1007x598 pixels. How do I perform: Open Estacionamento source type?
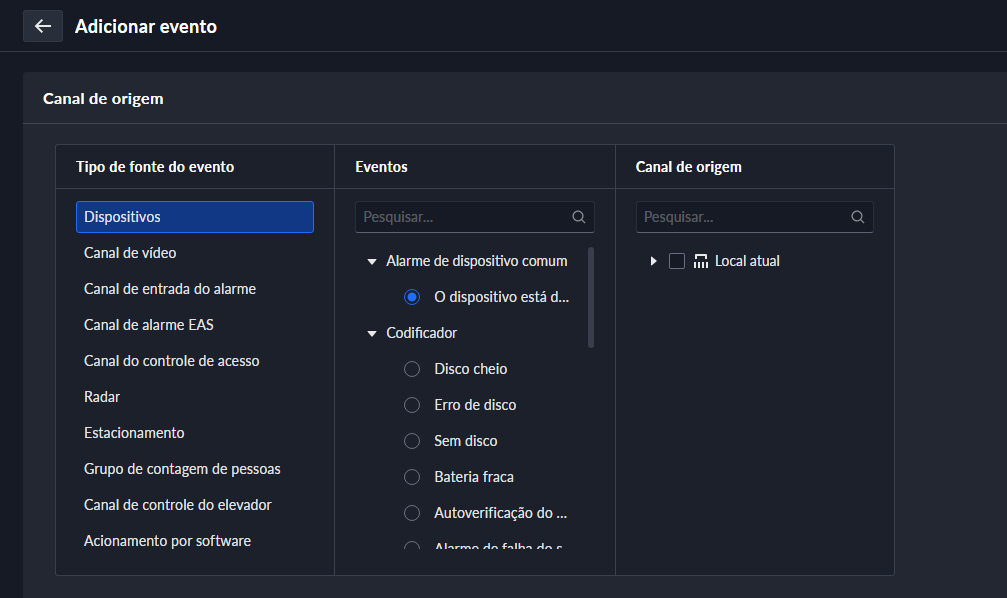pyautogui.click(x=134, y=433)
